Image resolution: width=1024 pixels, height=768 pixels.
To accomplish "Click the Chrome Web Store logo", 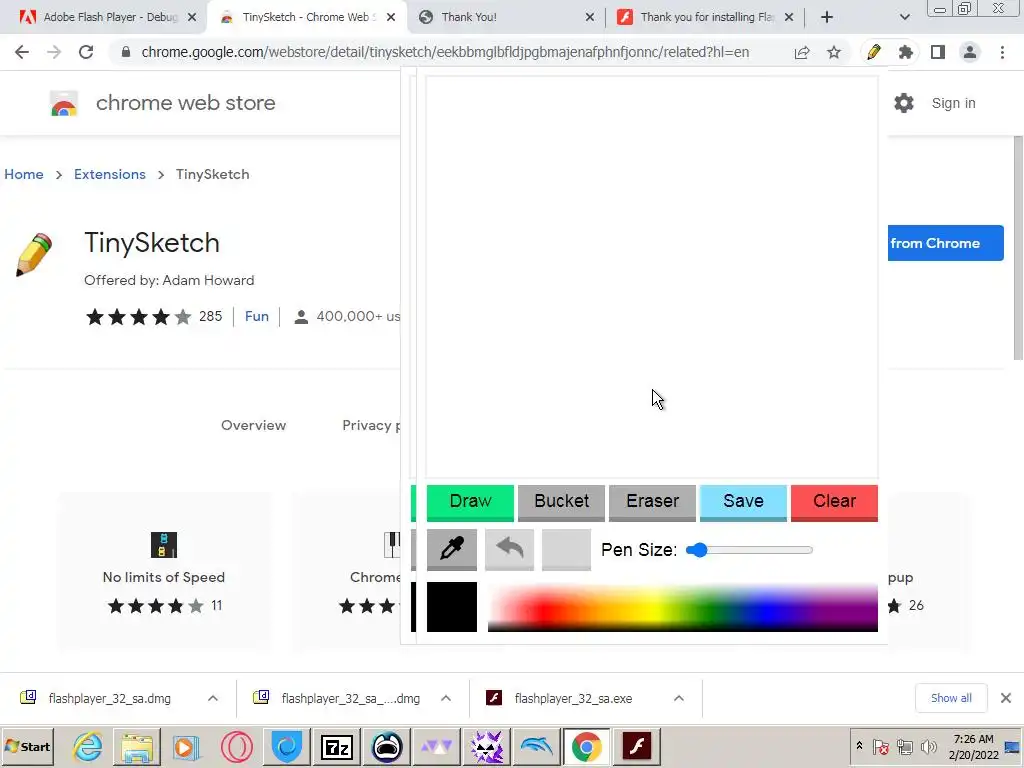I will click(64, 103).
